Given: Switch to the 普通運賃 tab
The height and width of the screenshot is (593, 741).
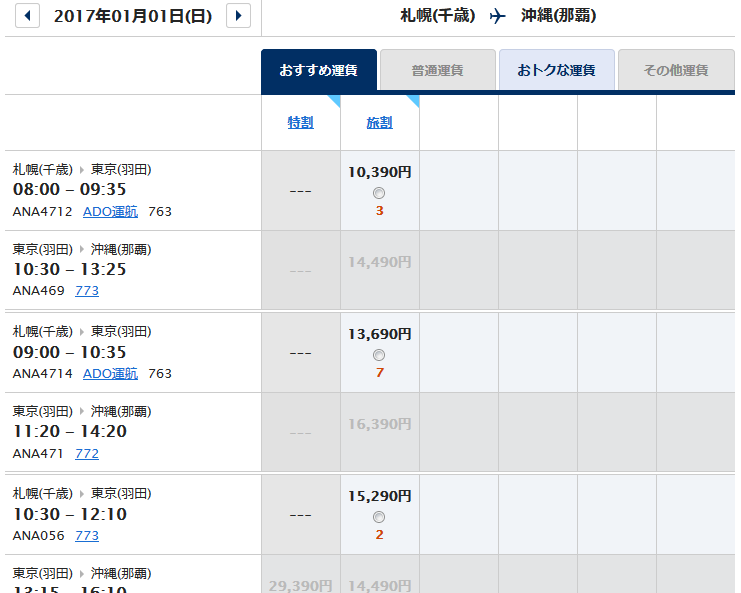Looking at the screenshot, I should [x=438, y=70].
